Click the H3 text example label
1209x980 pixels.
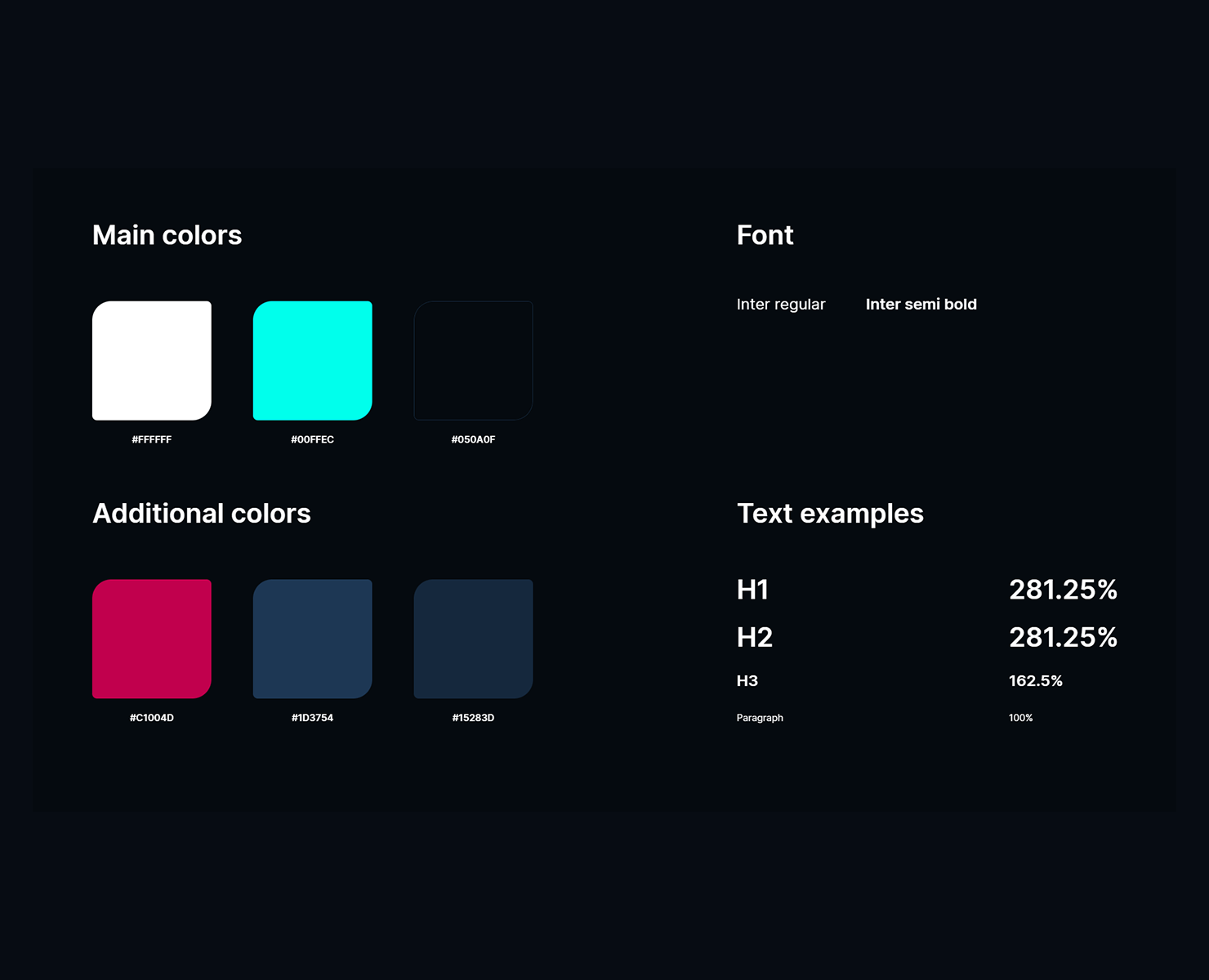click(x=747, y=681)
